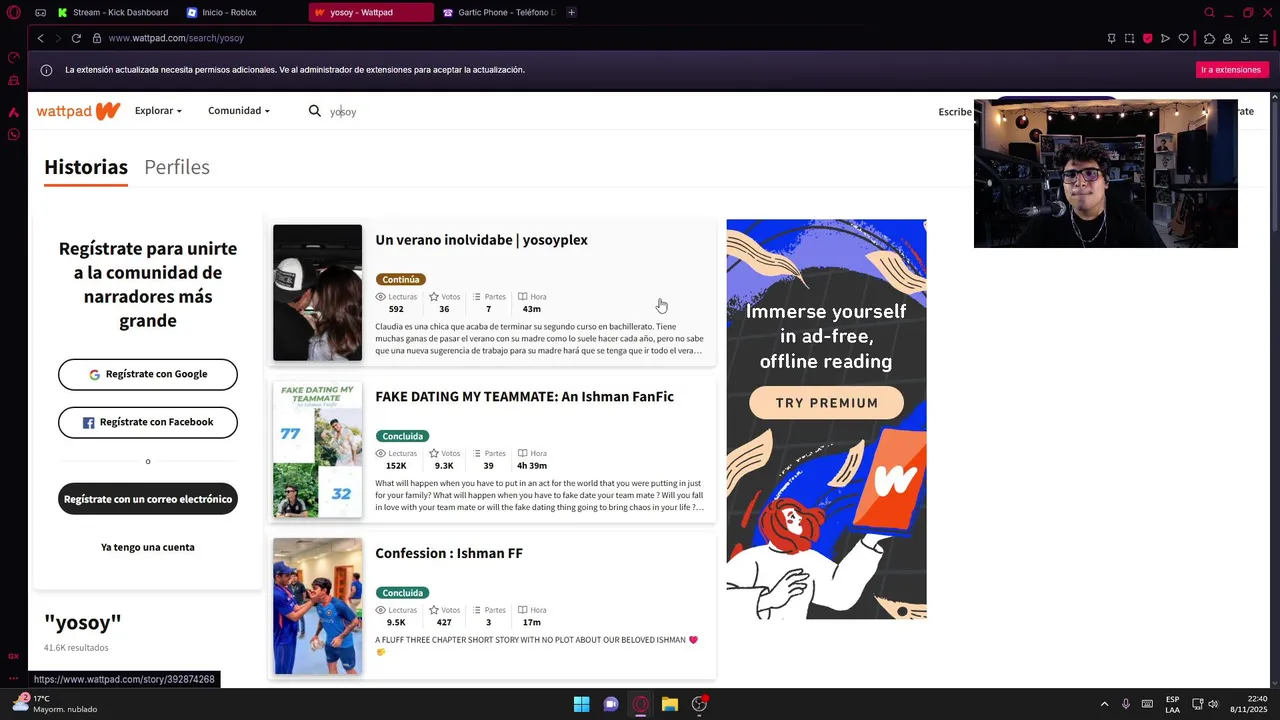
Task: Click the Confession Ishman FF cover thumbnail
Action: tap(317, 606)
